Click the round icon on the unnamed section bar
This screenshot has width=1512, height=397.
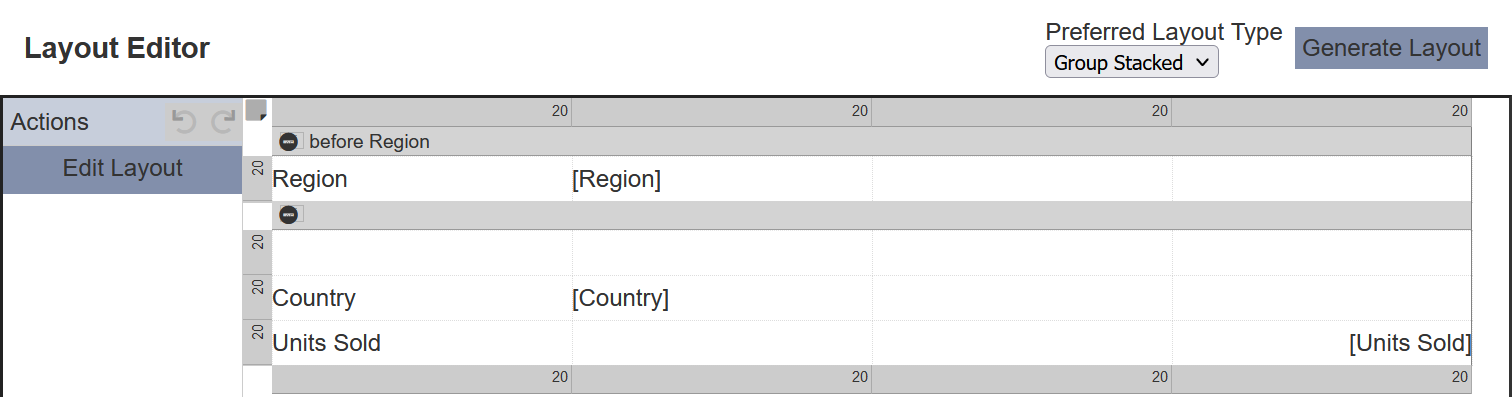coord(289,215)
